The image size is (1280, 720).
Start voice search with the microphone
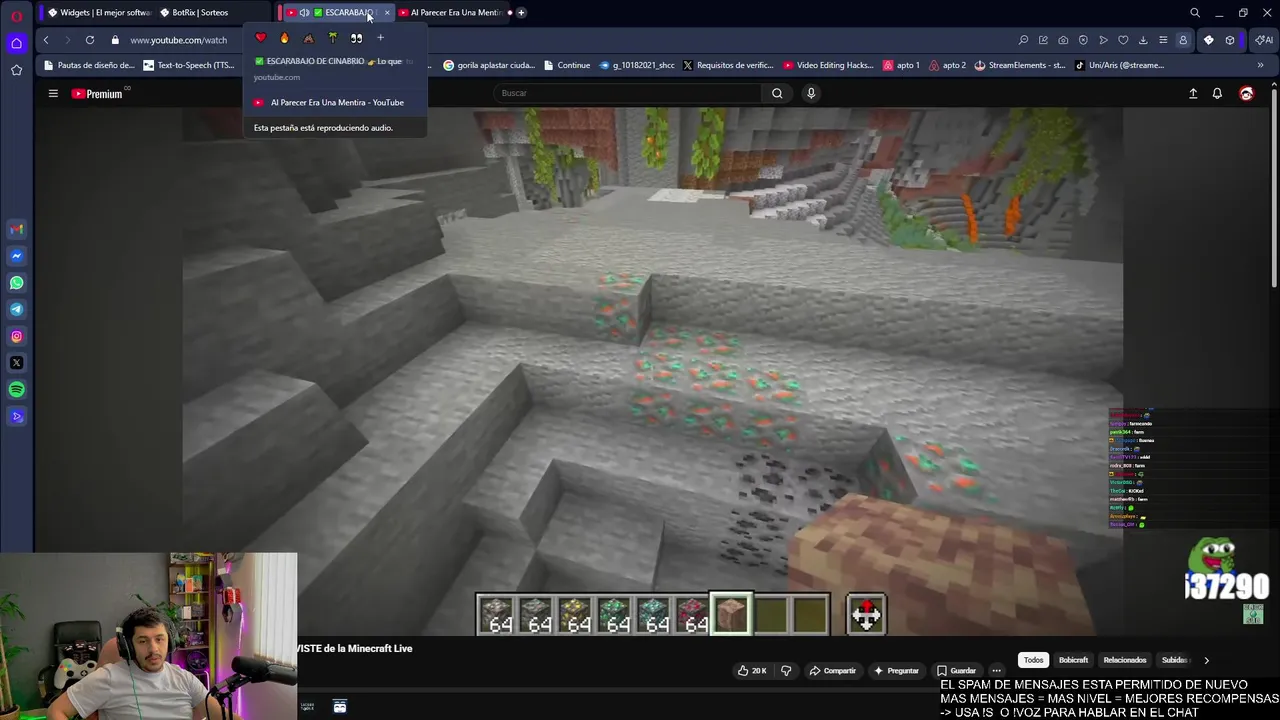811,93
